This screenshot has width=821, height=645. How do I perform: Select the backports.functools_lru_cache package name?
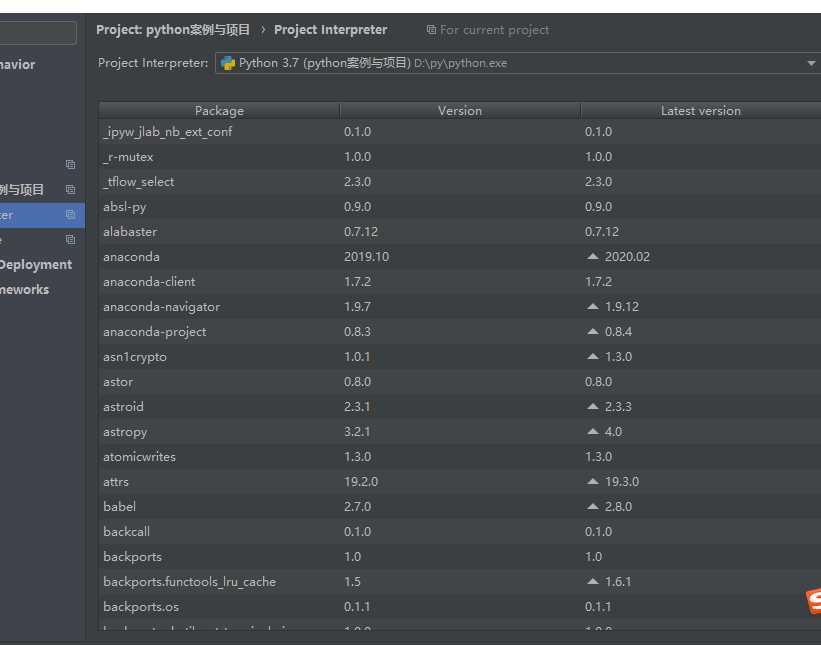pos(190,582)
